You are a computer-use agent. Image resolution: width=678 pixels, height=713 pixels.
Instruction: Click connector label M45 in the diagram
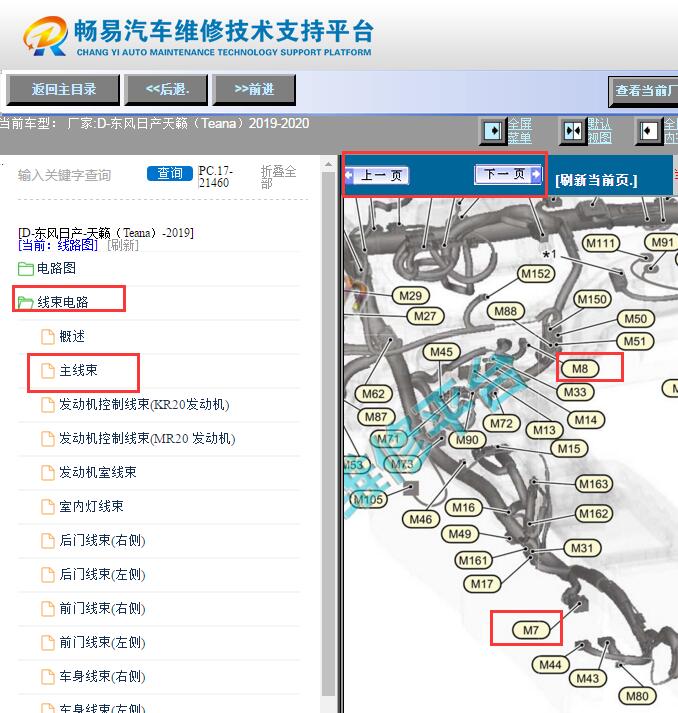442,352
